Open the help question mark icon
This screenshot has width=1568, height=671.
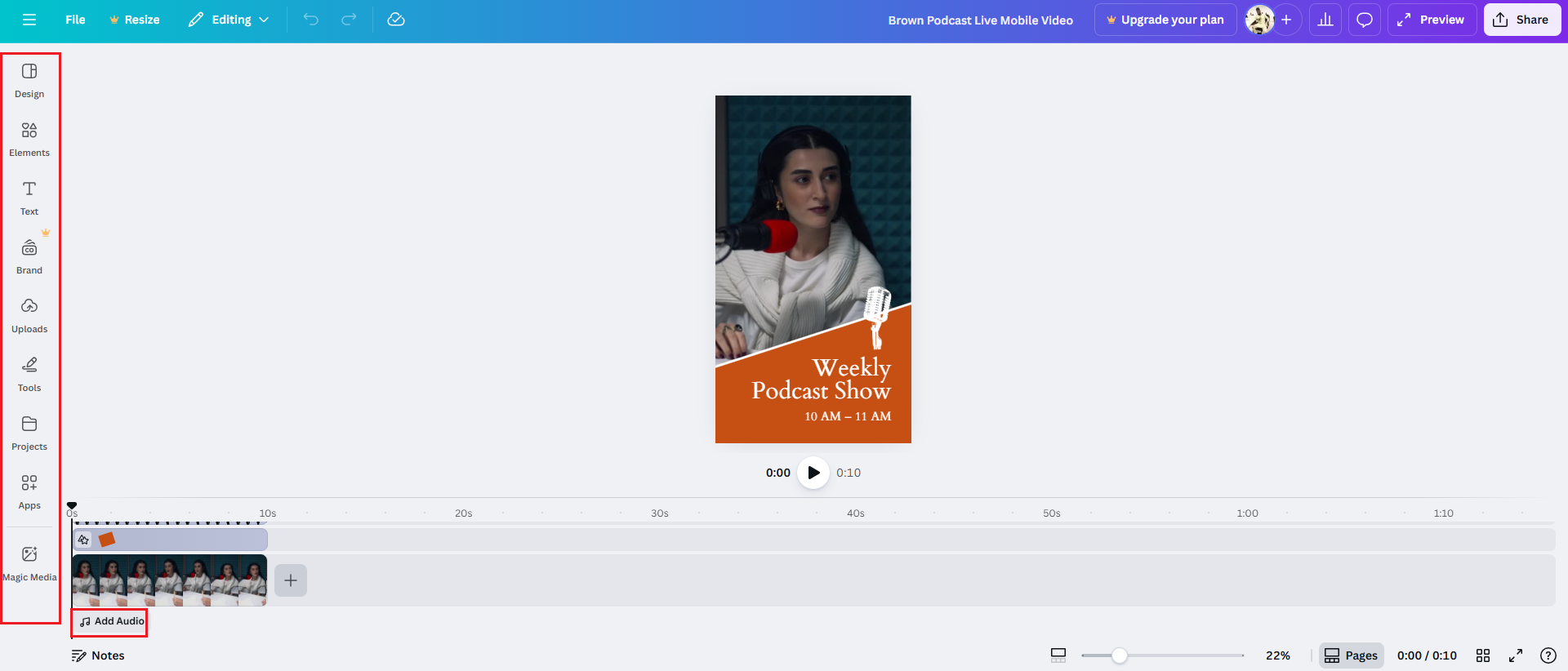1548,655
